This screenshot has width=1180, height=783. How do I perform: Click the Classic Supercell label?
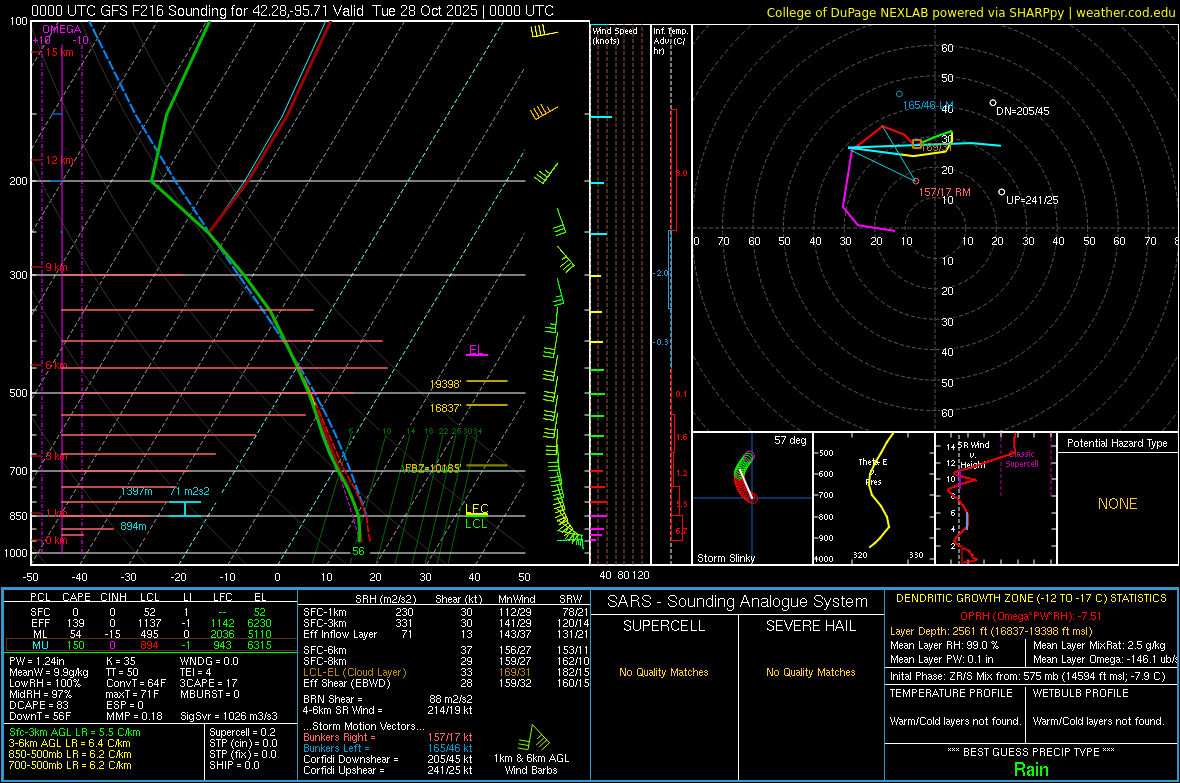1022,459
